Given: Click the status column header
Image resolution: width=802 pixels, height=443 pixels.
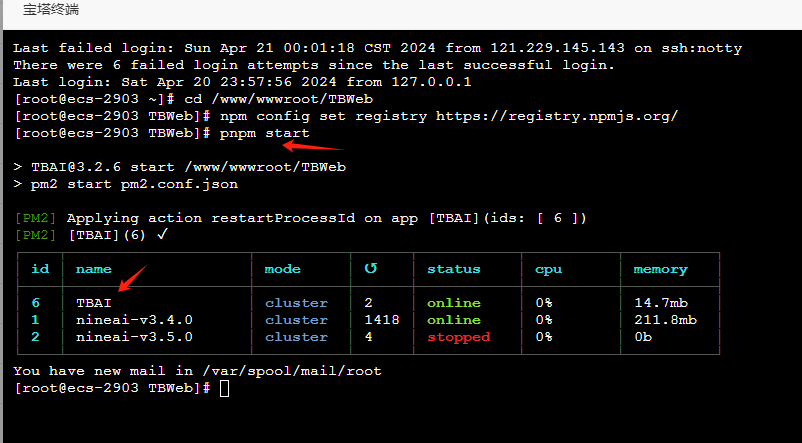Looking at the screenshot, I should click(x=453, y=269).
